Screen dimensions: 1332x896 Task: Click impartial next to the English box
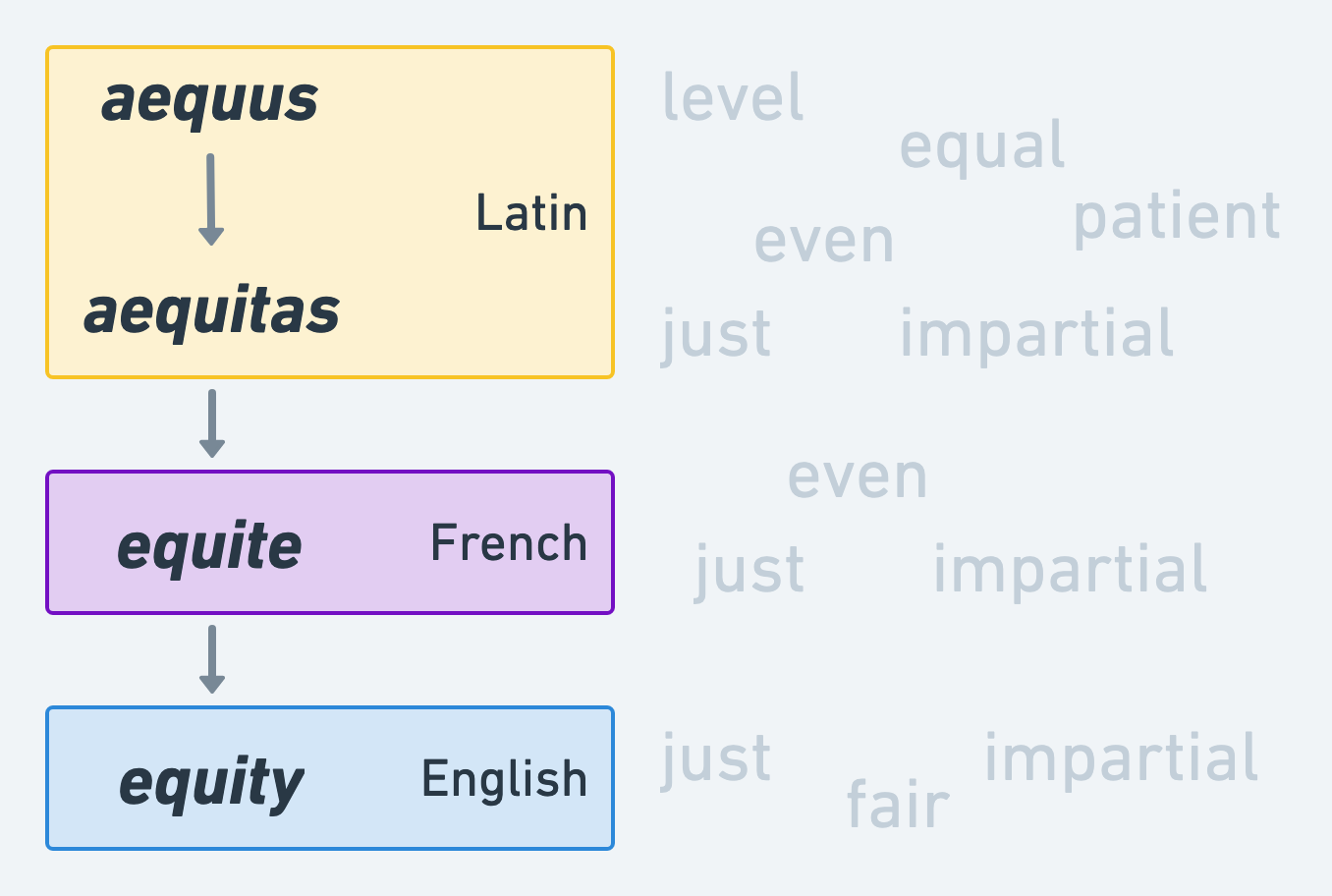coord(1121,757)
